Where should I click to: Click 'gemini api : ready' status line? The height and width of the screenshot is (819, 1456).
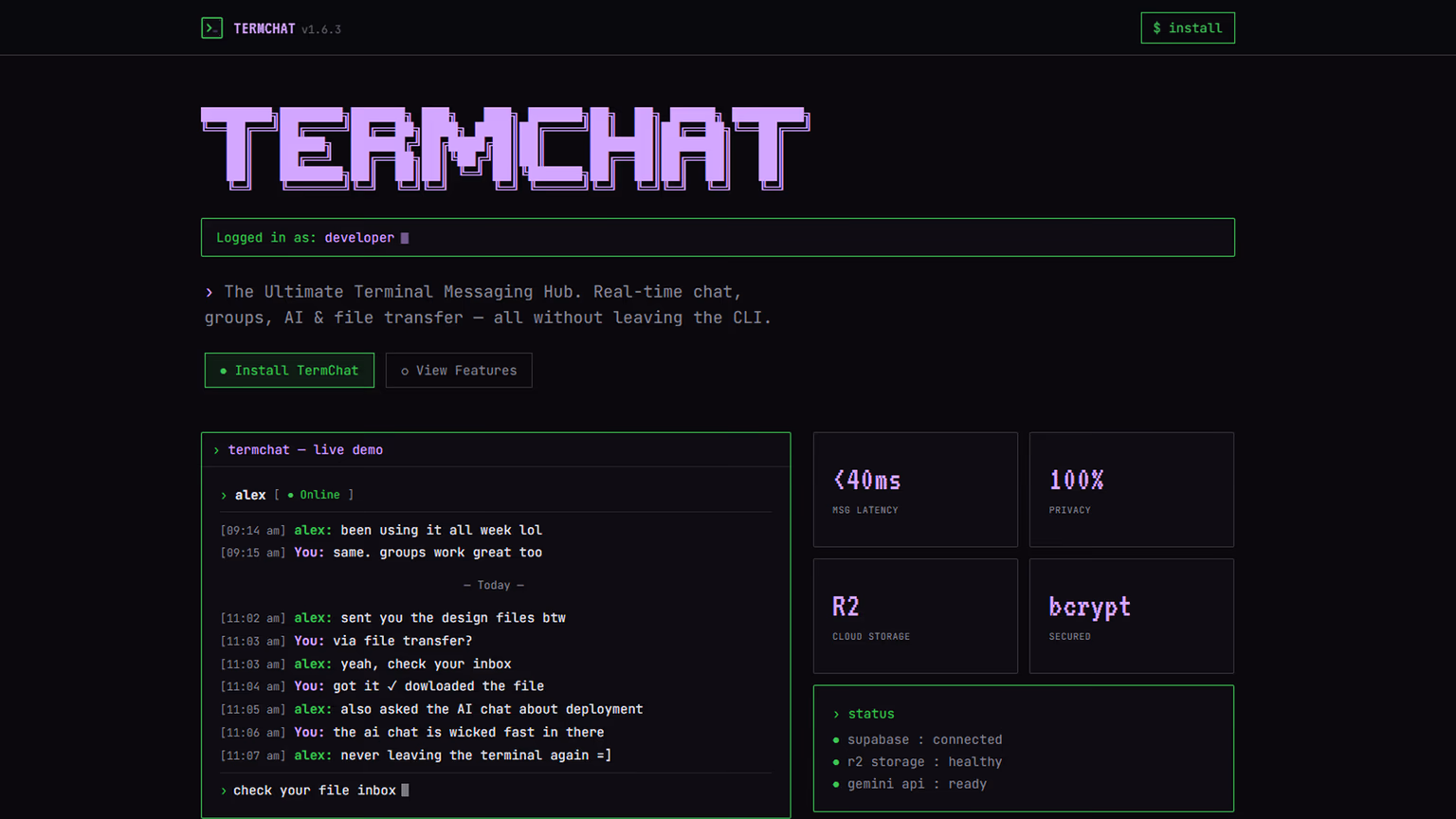pos(910,784)
